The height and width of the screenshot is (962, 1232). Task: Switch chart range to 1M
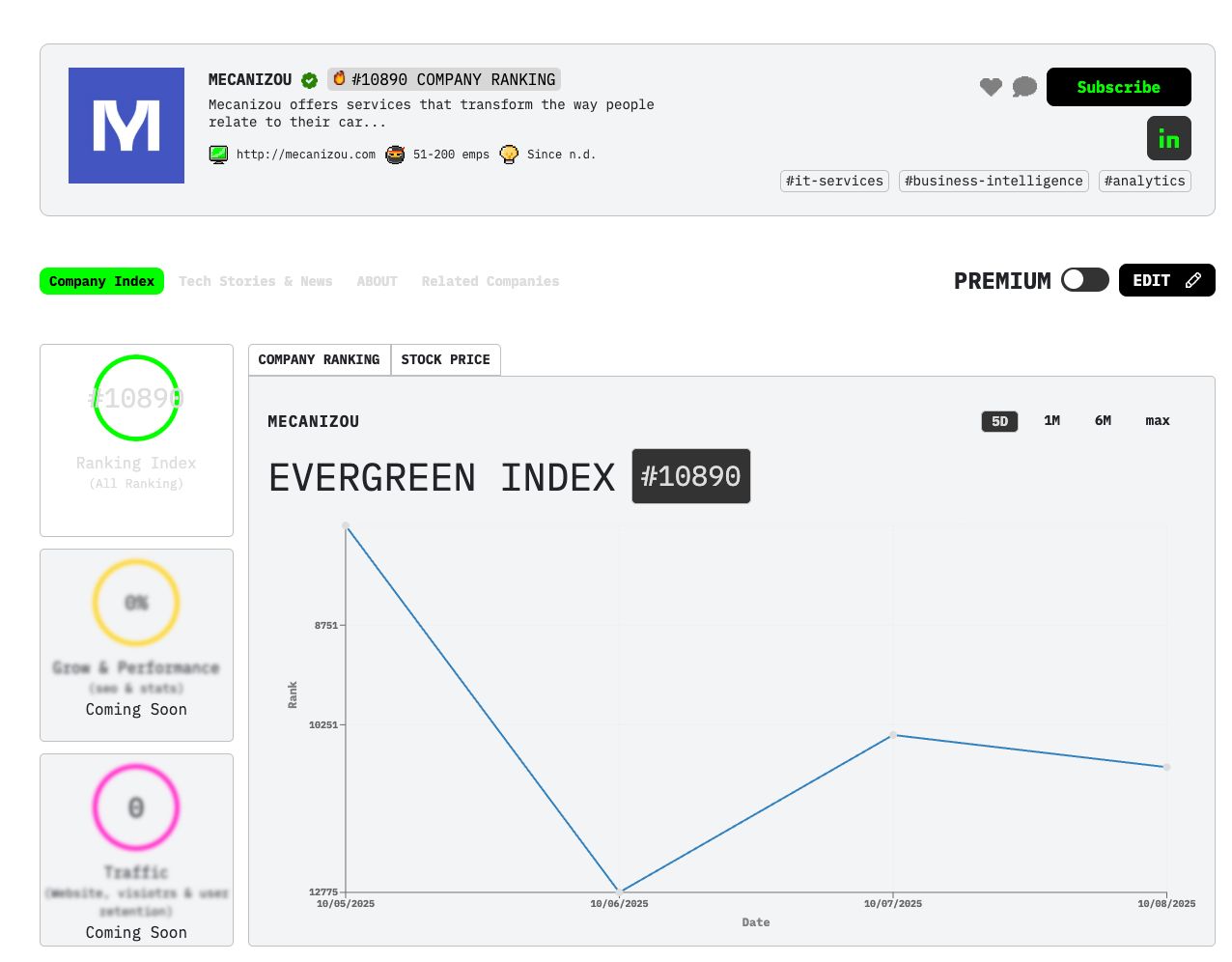pos(1051,421)
